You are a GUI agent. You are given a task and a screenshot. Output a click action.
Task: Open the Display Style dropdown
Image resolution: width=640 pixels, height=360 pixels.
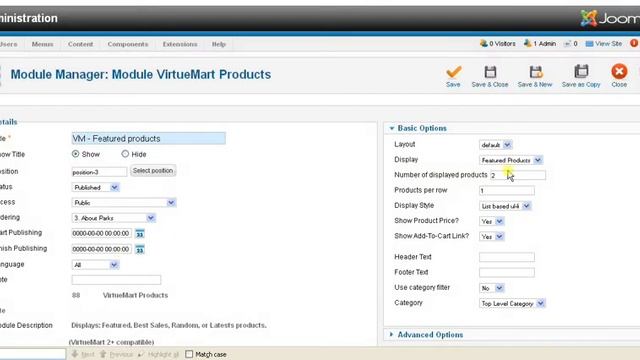505,206
